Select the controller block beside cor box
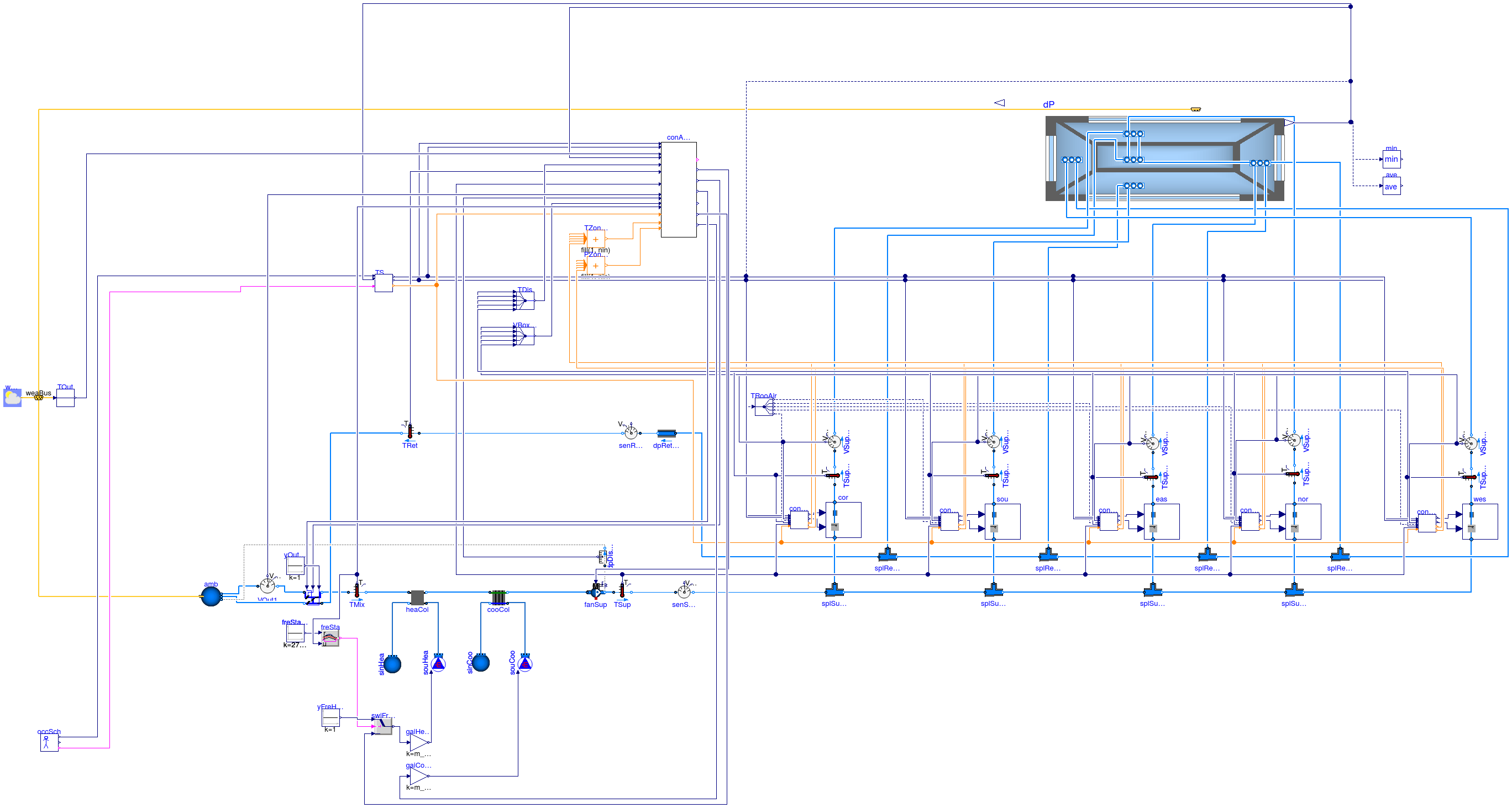 (x=799, y=520)
